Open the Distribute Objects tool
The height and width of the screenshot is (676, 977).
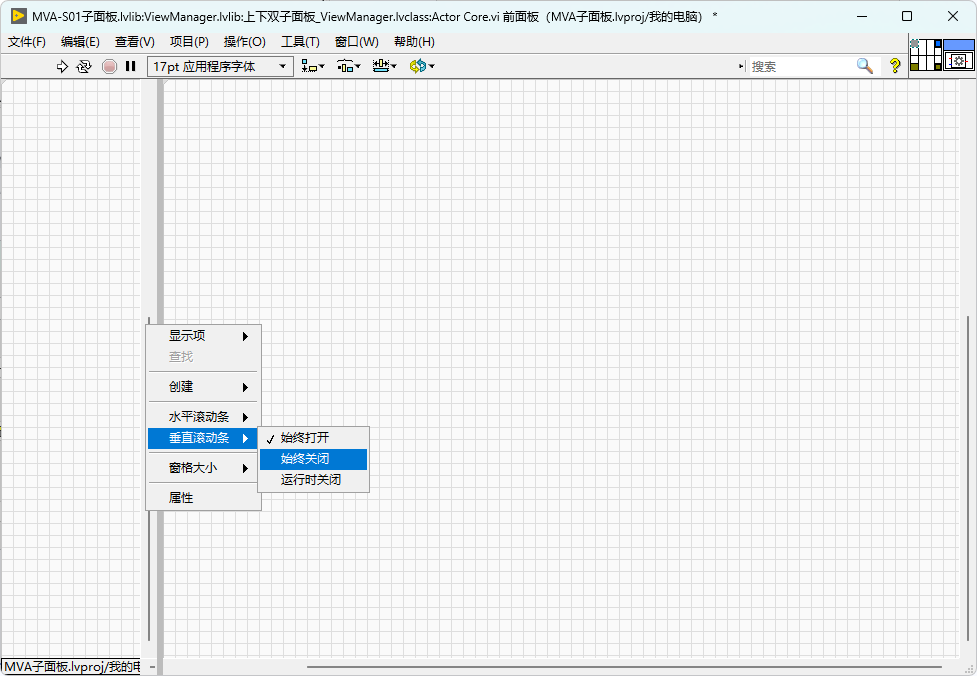click(349, 66)
